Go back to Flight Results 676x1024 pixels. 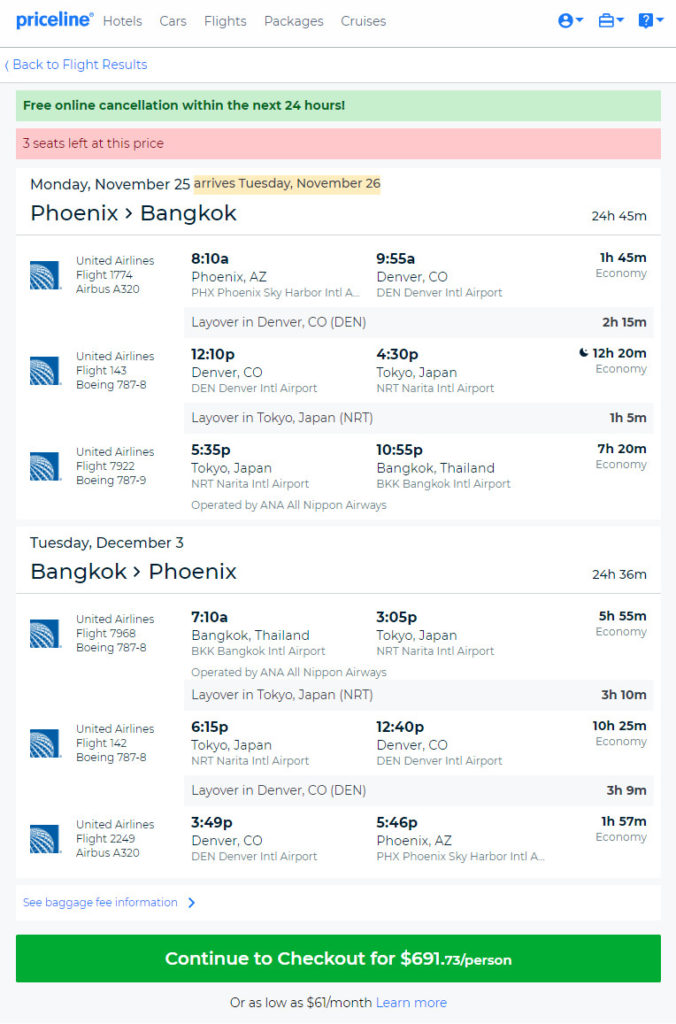coord(76,65)
